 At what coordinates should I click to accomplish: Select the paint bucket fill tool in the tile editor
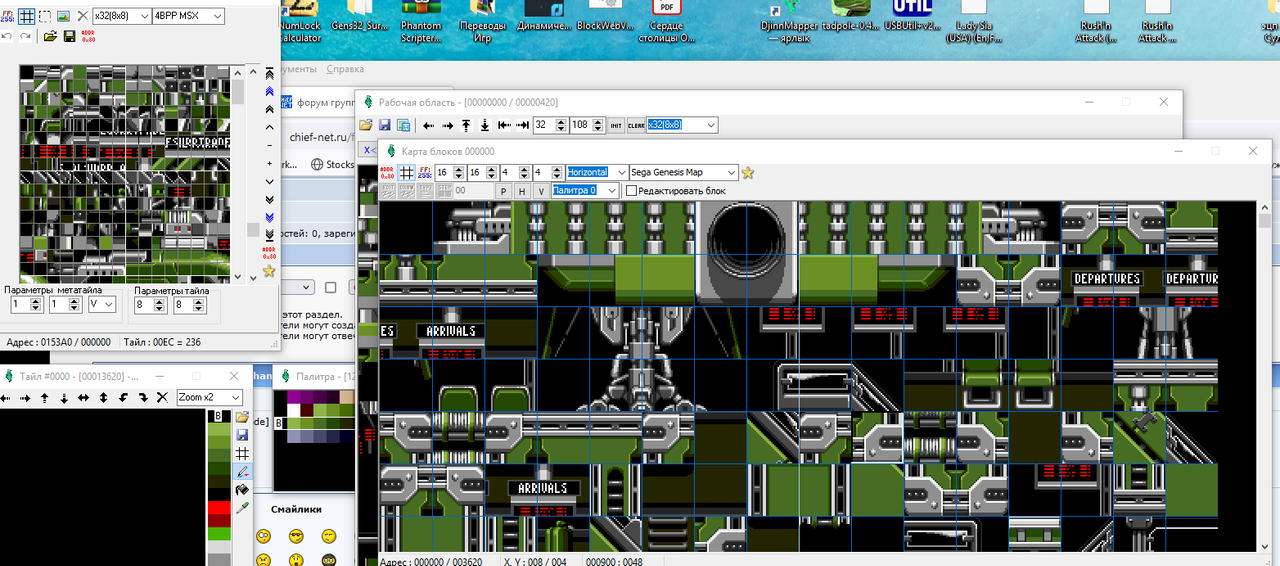pos(242,490)
